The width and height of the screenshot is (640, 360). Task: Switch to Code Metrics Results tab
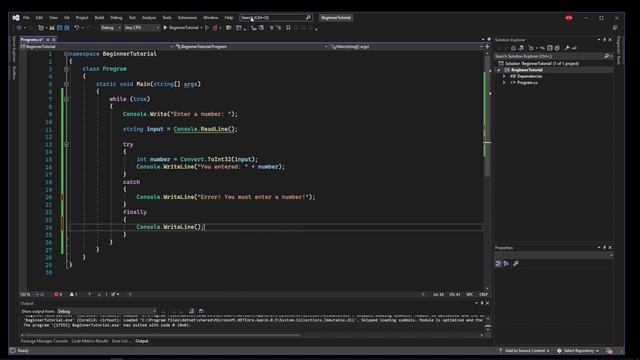pyautogui.click(x=90, y=341)
